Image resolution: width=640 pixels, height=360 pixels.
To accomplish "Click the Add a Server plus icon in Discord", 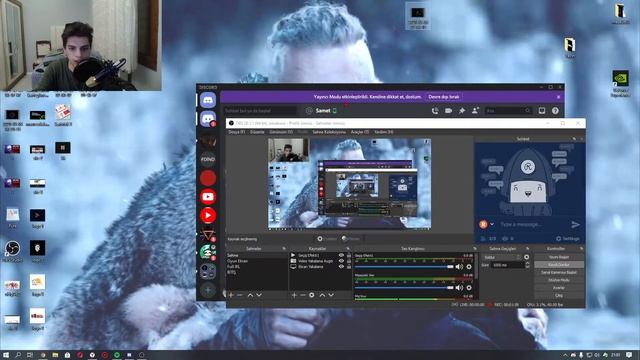I will click(208, 290).
